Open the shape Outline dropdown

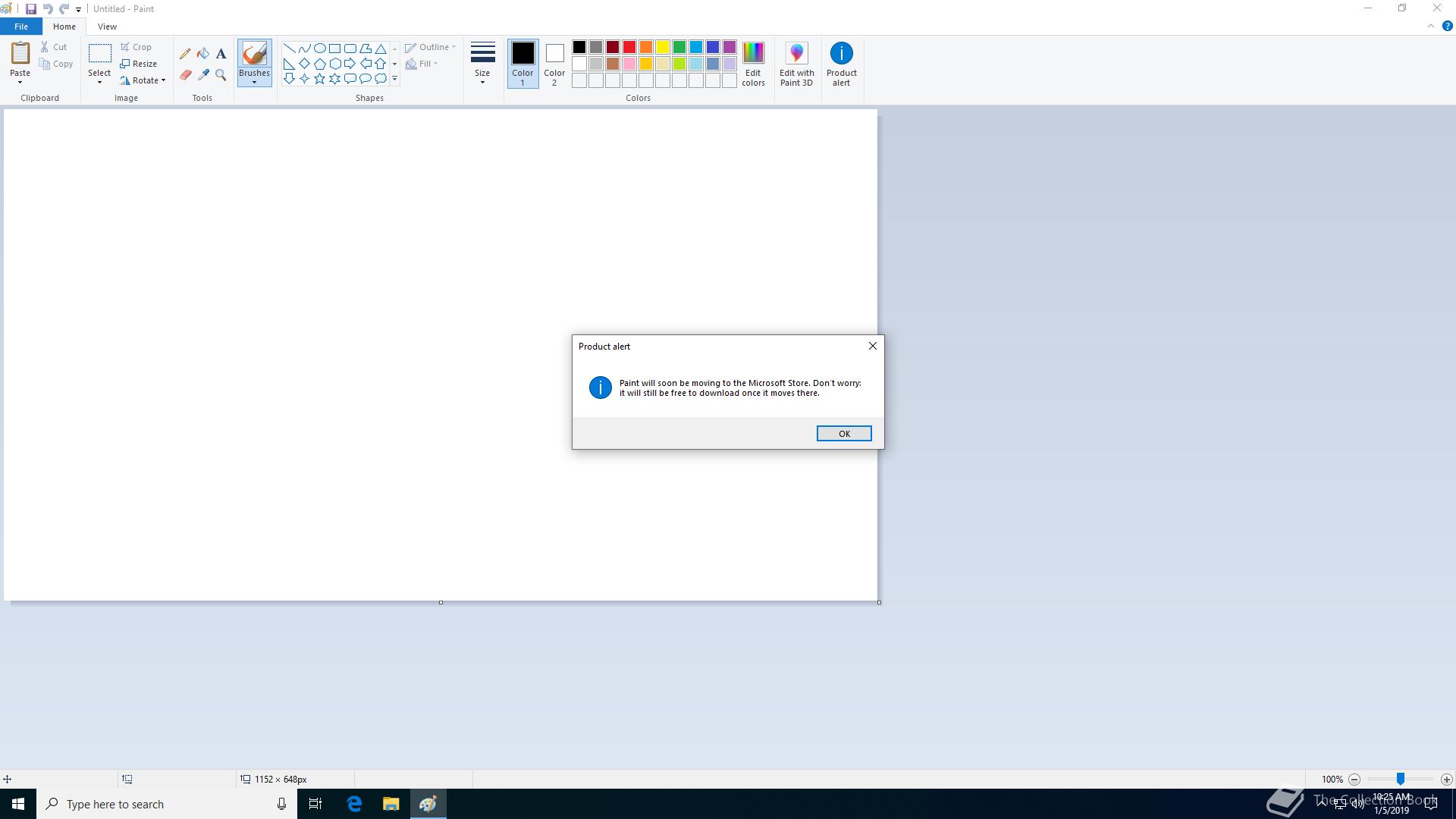[x=431, y=47]
